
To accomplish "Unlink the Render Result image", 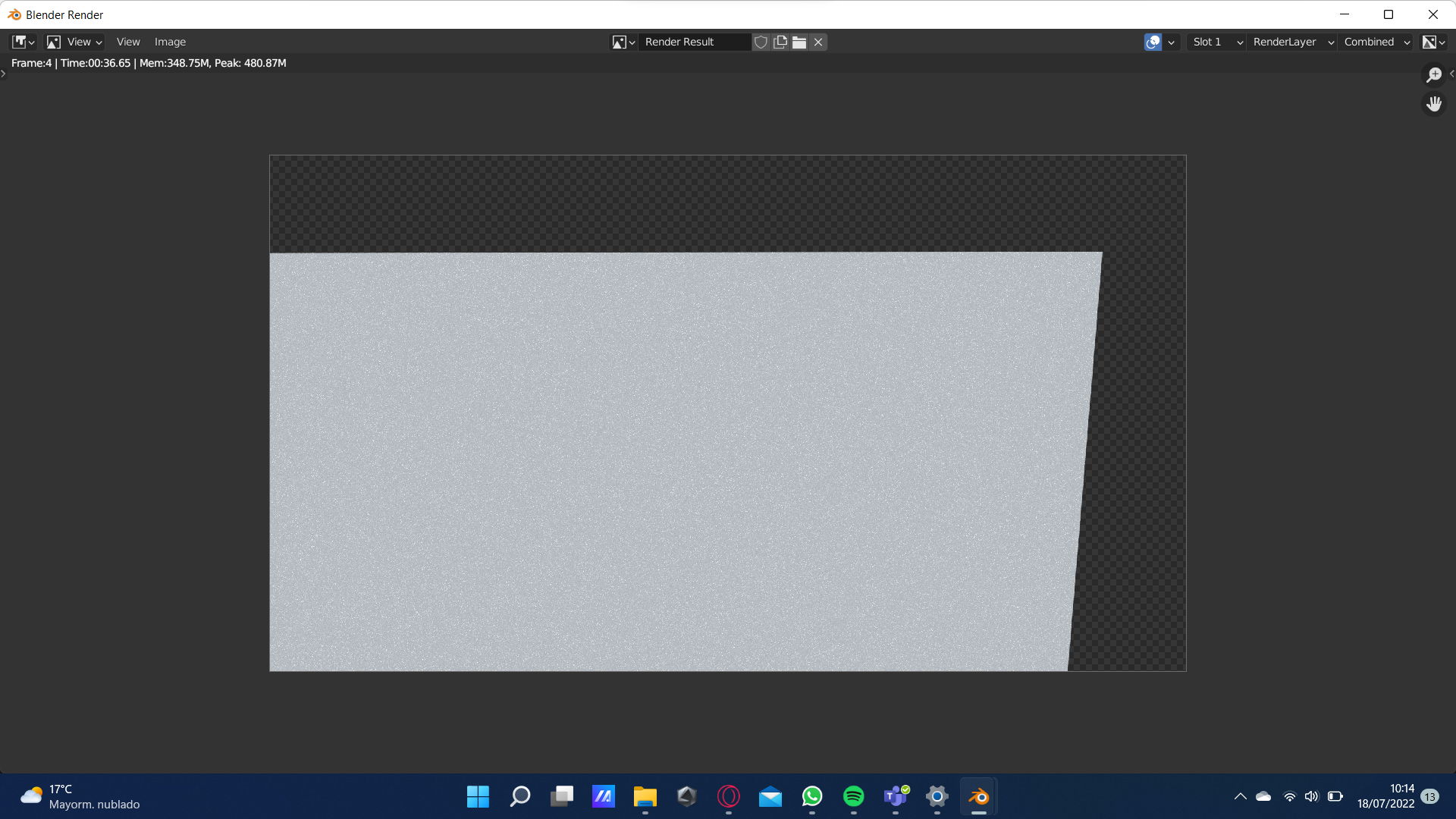I will (818, 42).
